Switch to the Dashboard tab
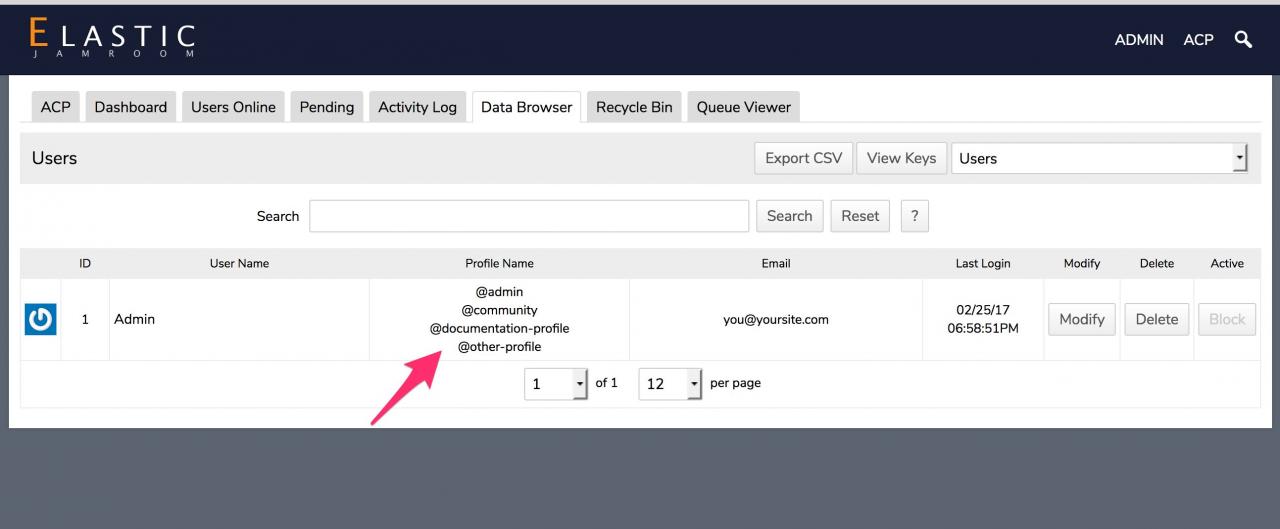The image size is (1280, 529). pyautogui.click(x=131, y=107)
